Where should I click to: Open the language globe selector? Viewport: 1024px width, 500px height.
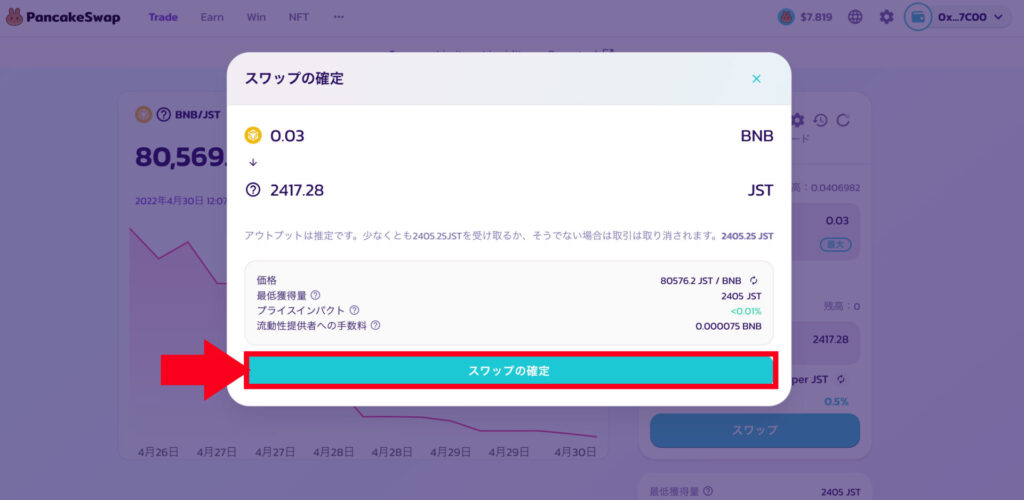(x=855, y=17)
